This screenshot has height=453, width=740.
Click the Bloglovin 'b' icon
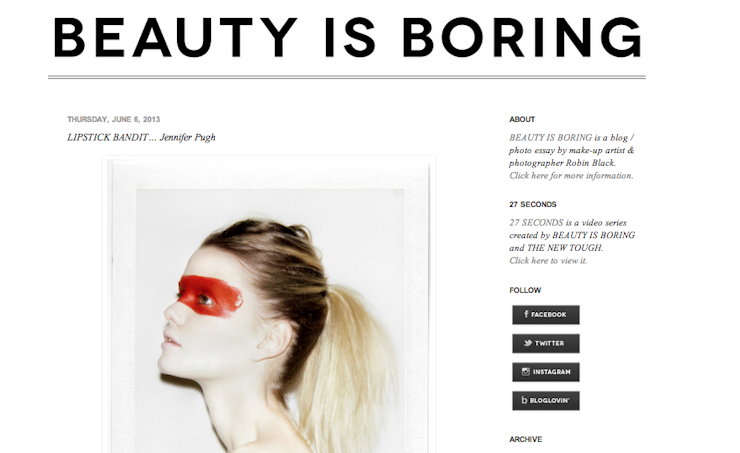(524, 400)
